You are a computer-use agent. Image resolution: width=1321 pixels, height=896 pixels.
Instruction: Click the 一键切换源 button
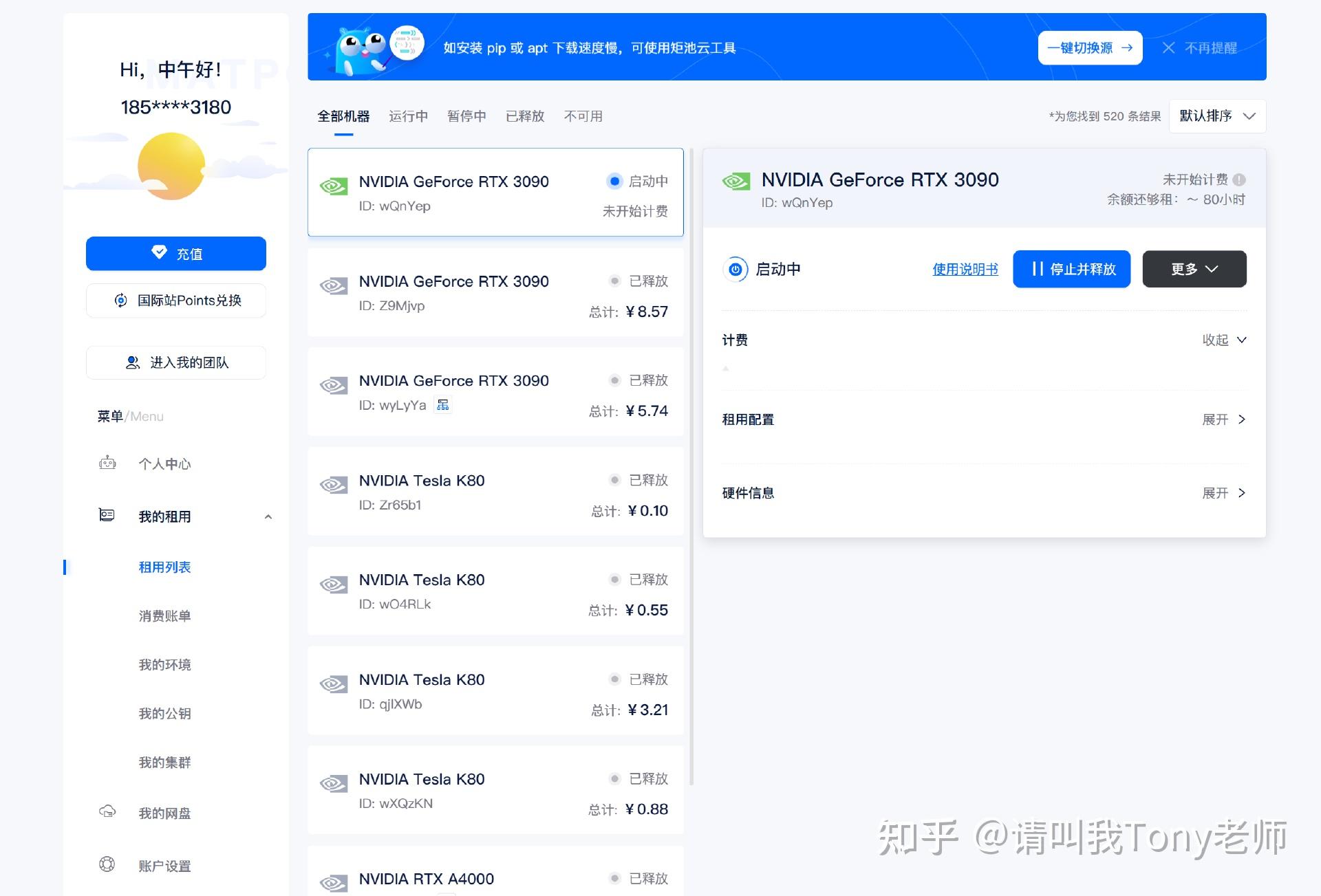[1090, 48]
